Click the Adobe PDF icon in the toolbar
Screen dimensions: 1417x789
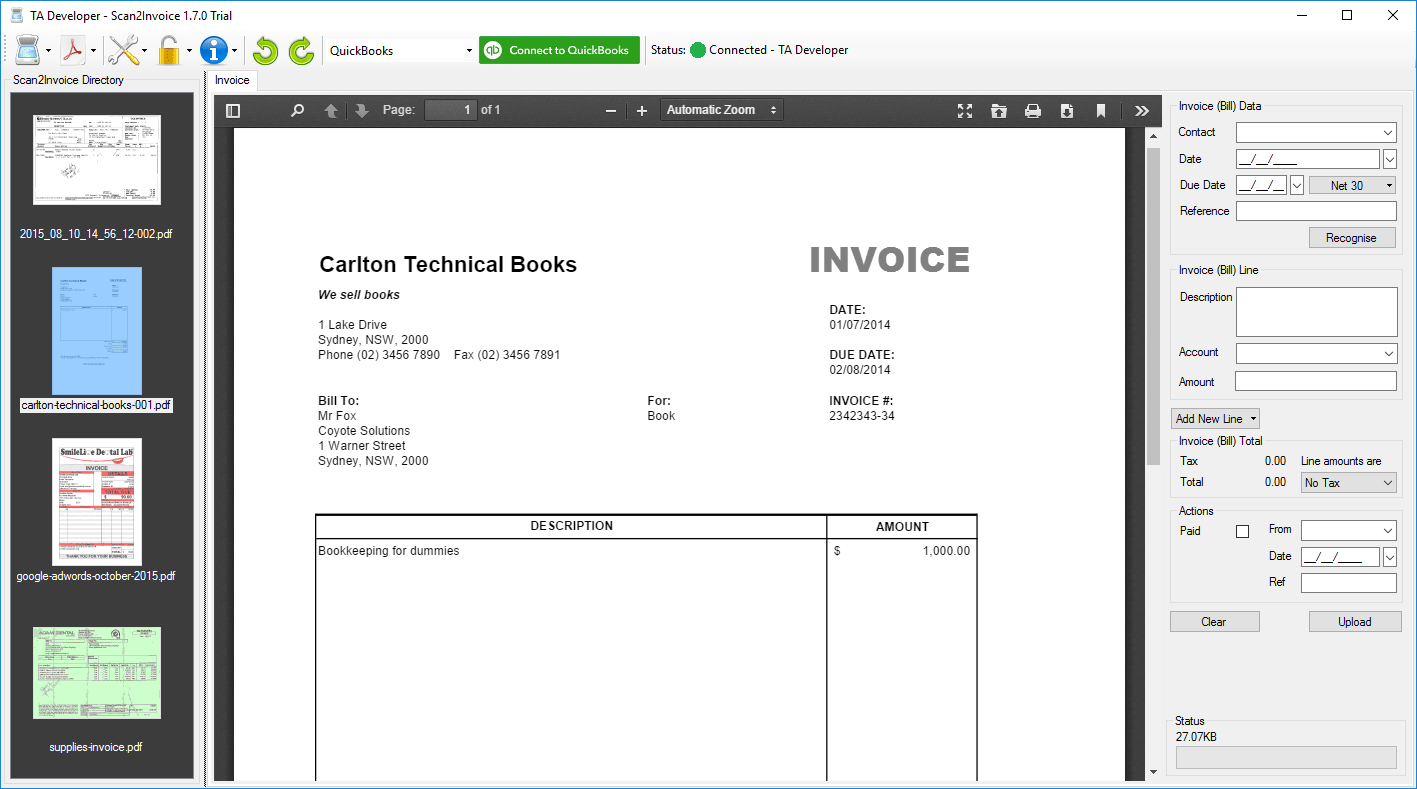[x=73, y=49]
